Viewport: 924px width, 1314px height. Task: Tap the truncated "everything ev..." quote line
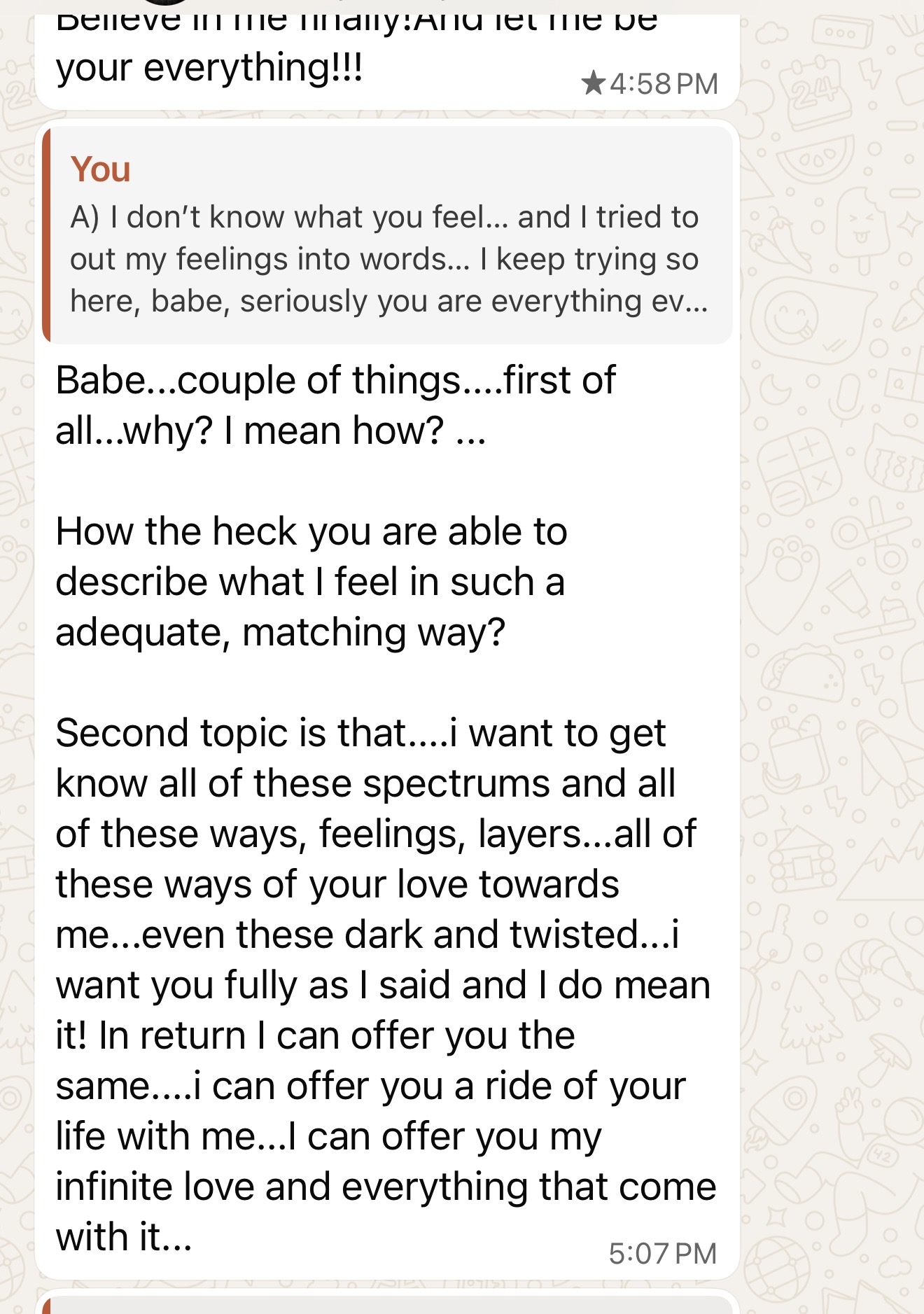click(388, 301)
